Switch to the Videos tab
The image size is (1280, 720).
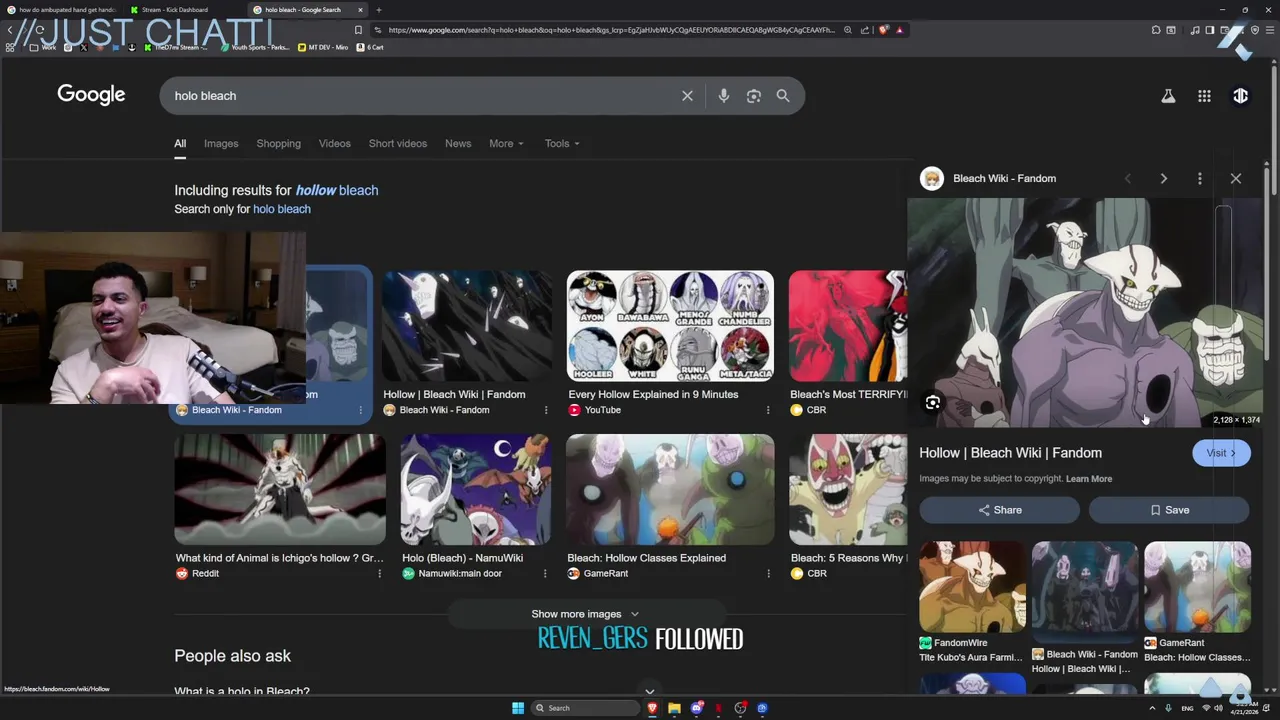[x=334, y=143]
